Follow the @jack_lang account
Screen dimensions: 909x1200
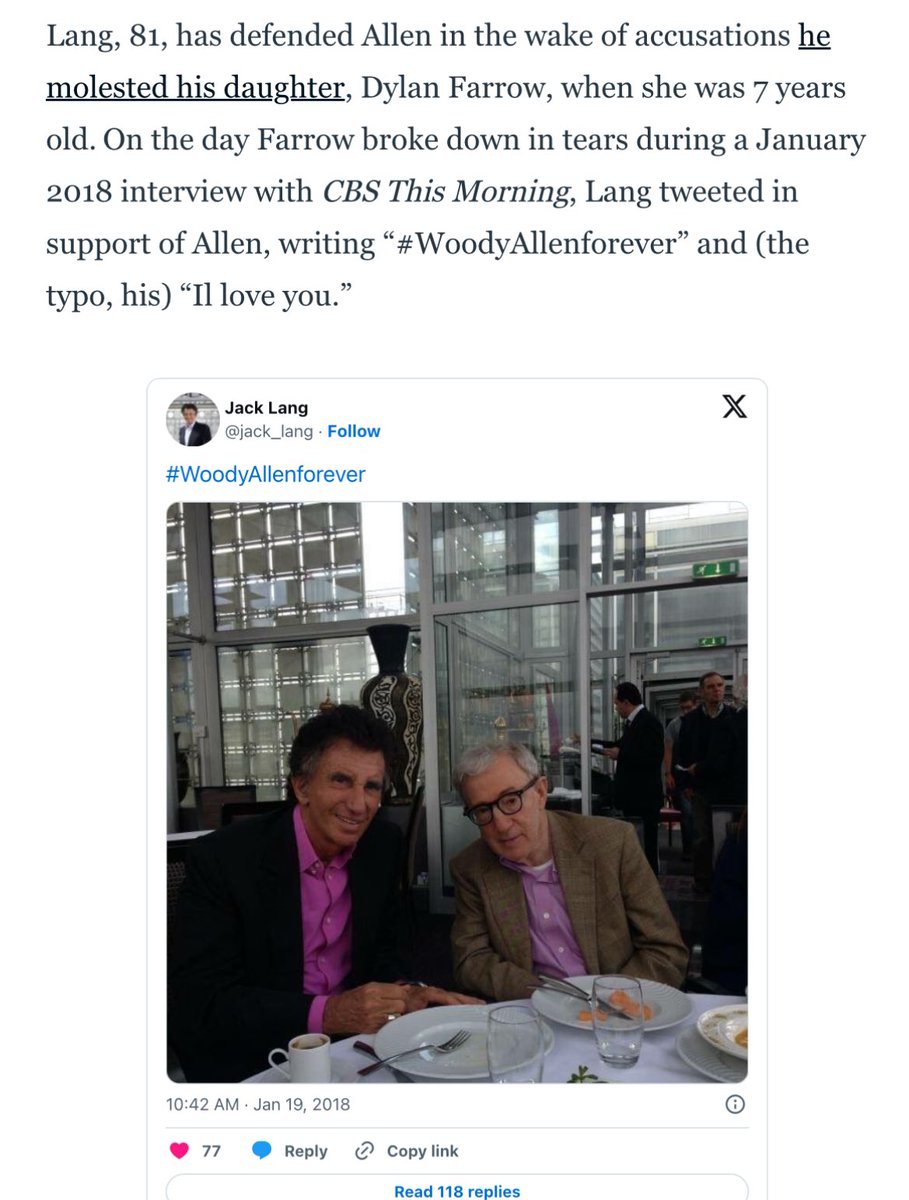354,431
